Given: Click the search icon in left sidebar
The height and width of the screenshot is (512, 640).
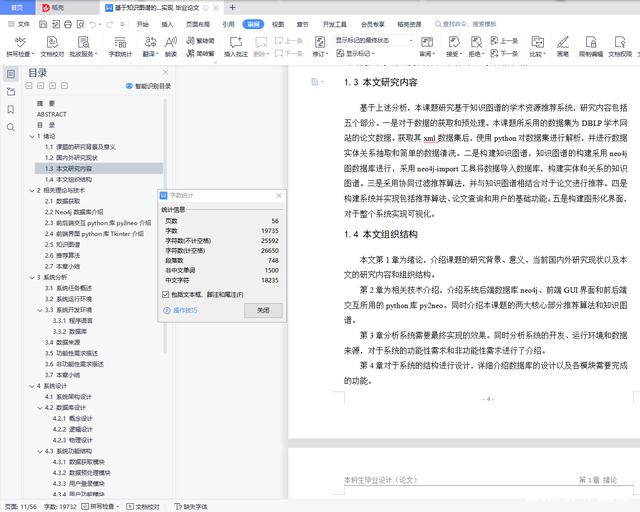Looking at the screenshot, I should (11, 127).
